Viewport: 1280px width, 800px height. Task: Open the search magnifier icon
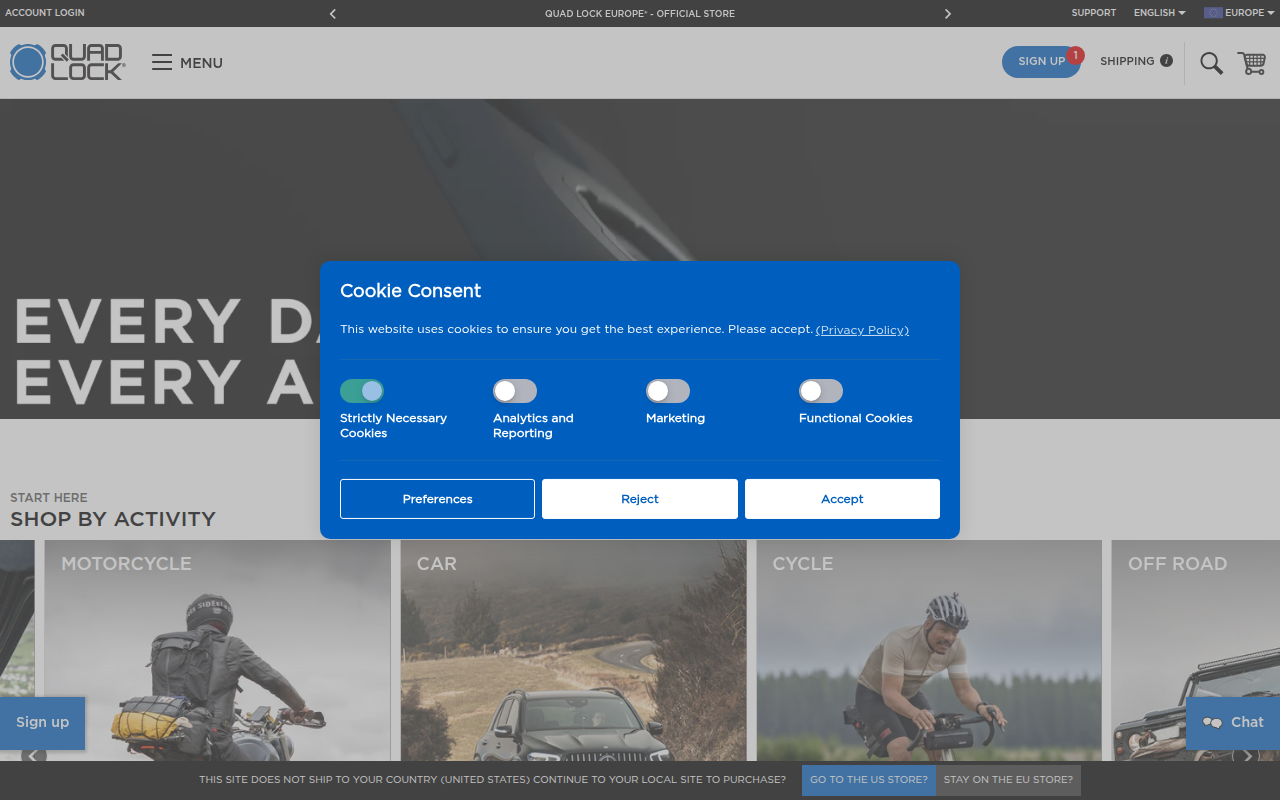[x=1211, y=63]
